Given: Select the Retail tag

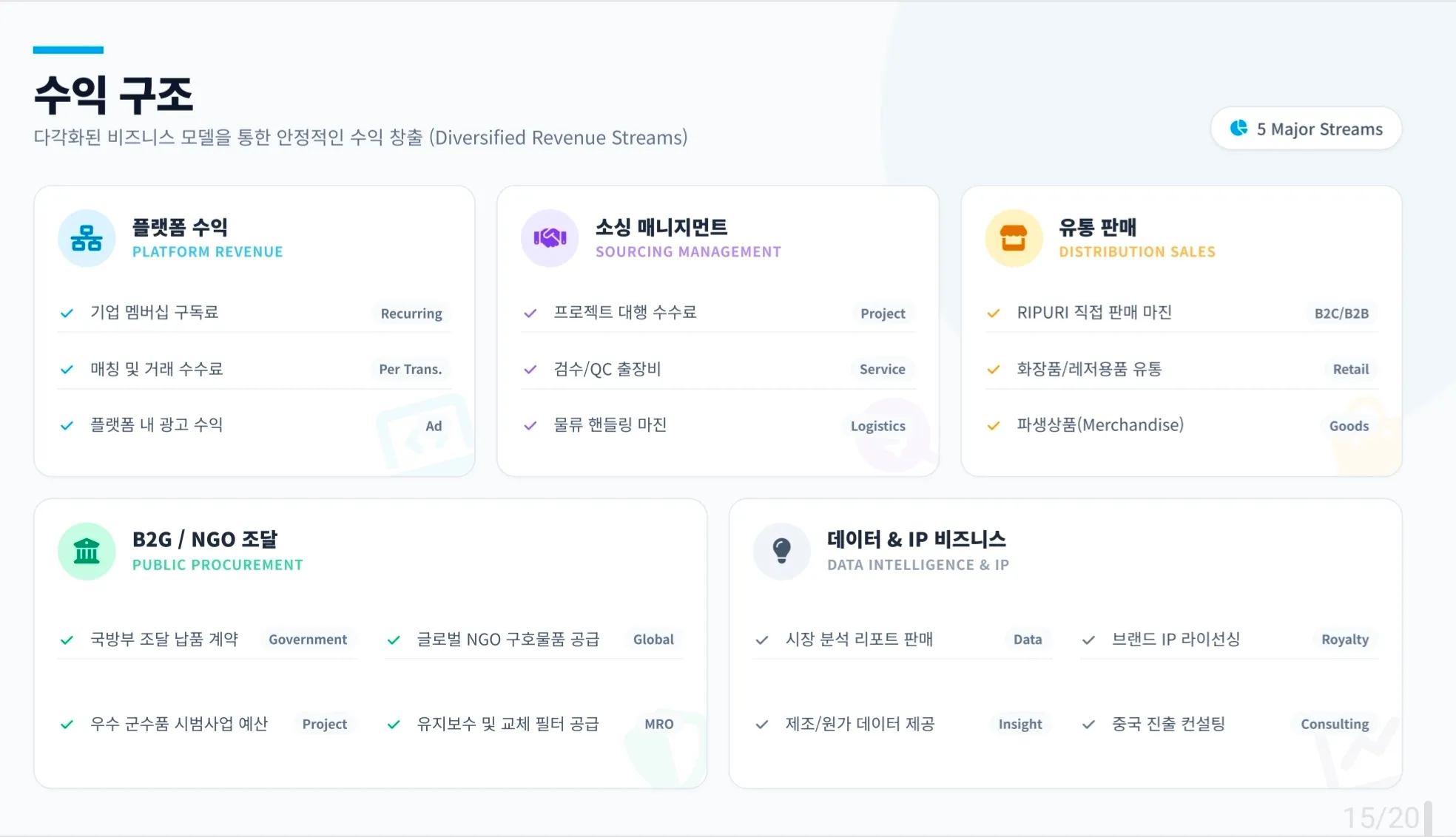Looking at the screenshot, I should [1351, 369].
